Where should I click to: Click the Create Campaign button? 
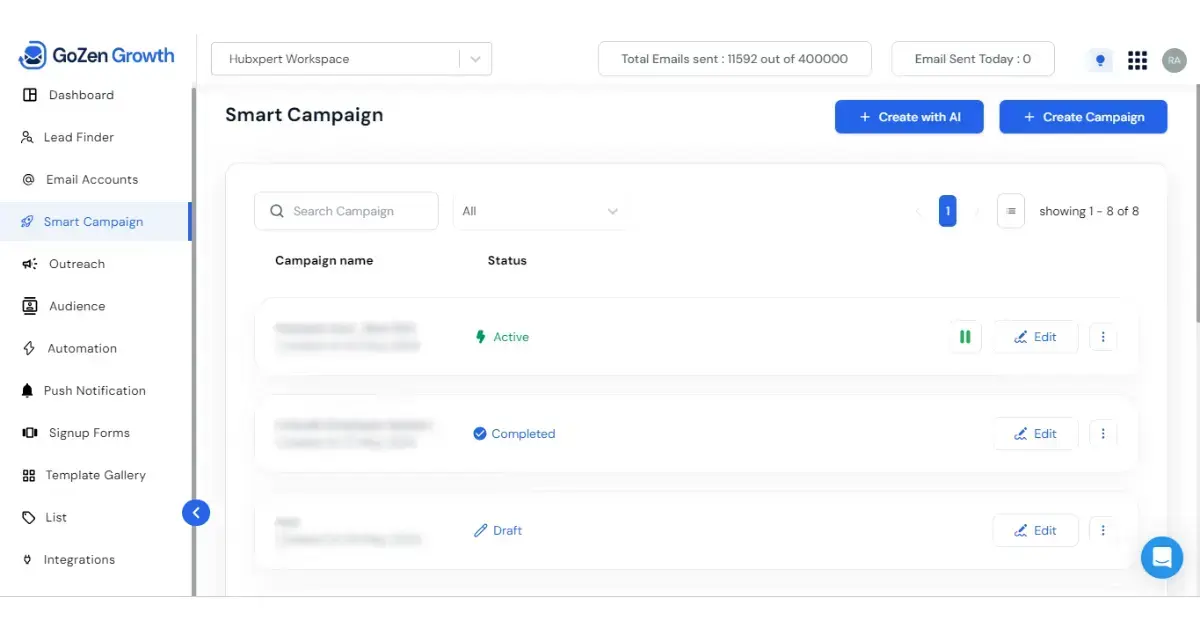point(1083,117)
